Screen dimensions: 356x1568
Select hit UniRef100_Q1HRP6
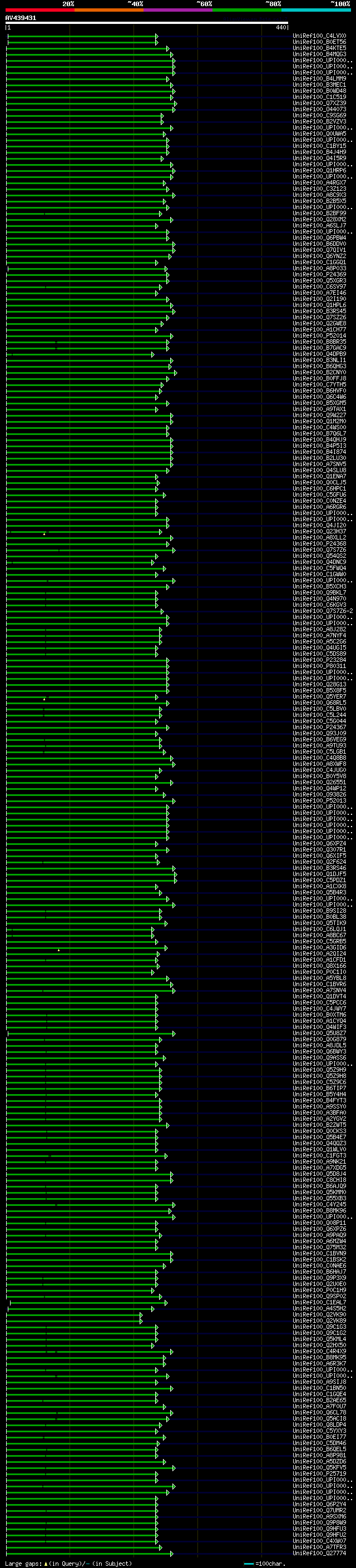[319, 170]
